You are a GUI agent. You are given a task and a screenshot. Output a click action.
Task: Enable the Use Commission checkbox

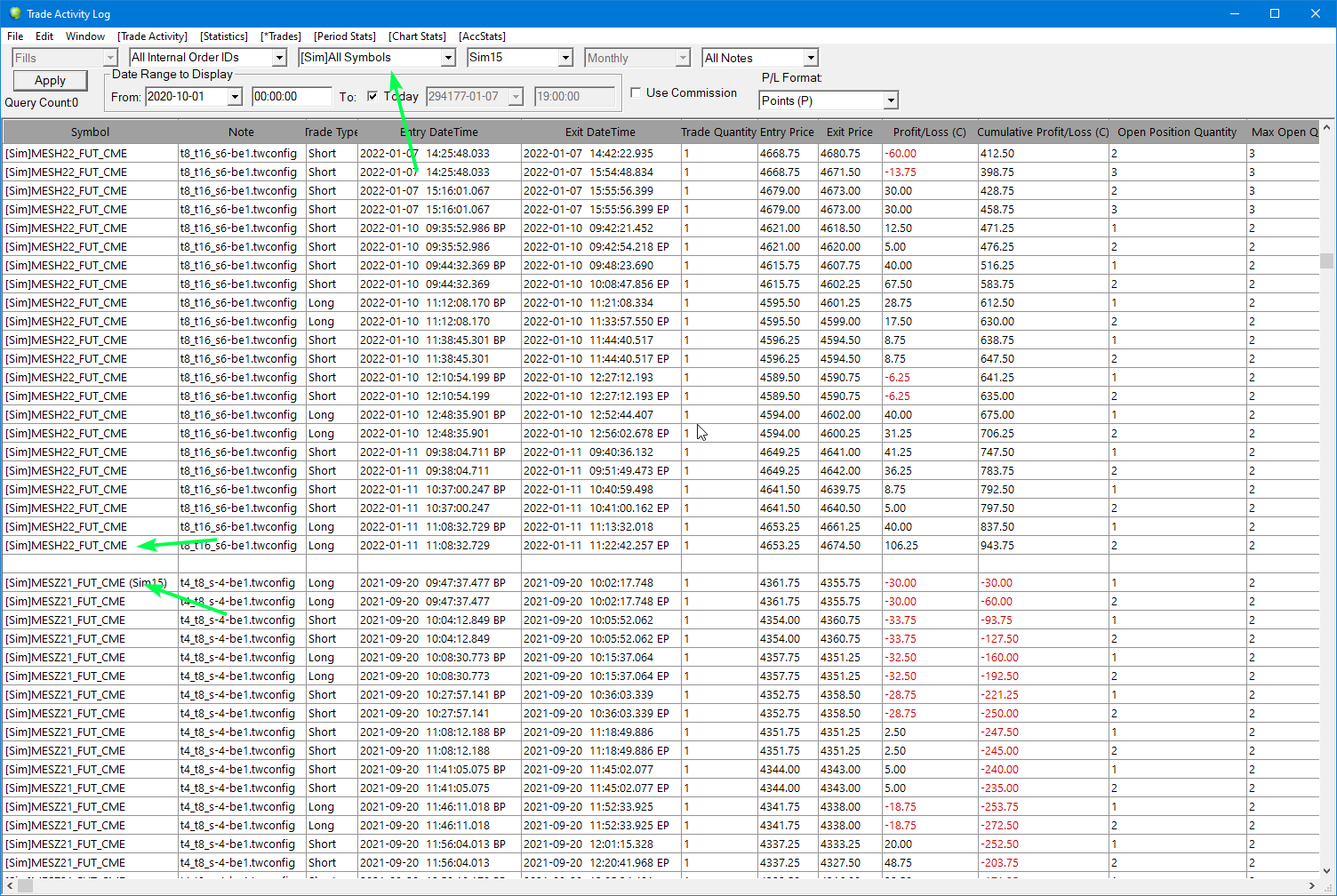tap(636, 92)
